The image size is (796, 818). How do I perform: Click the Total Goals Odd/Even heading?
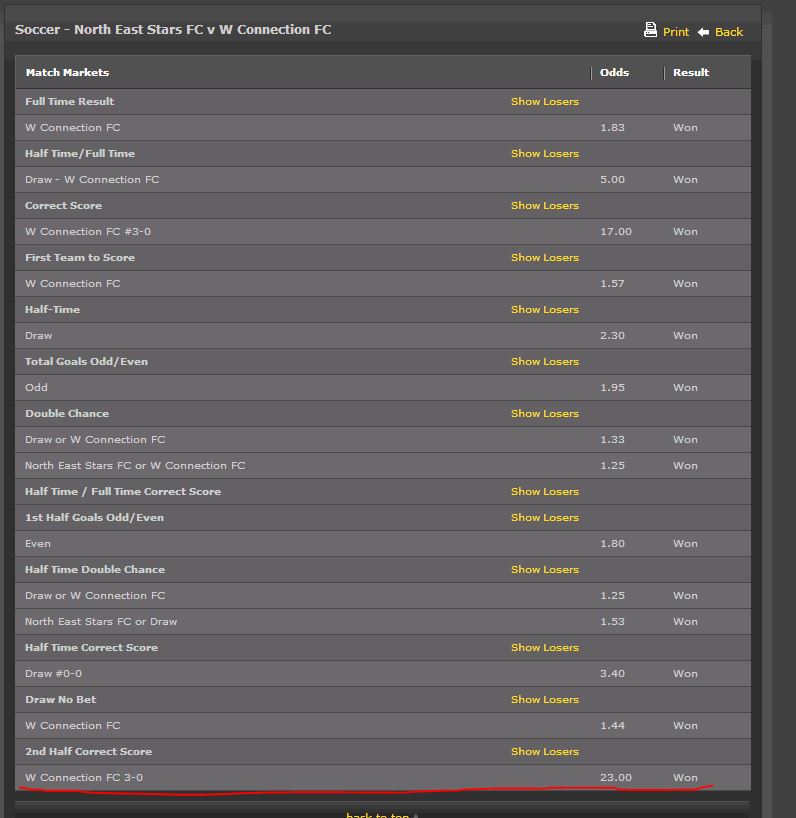tap(86, 362)
